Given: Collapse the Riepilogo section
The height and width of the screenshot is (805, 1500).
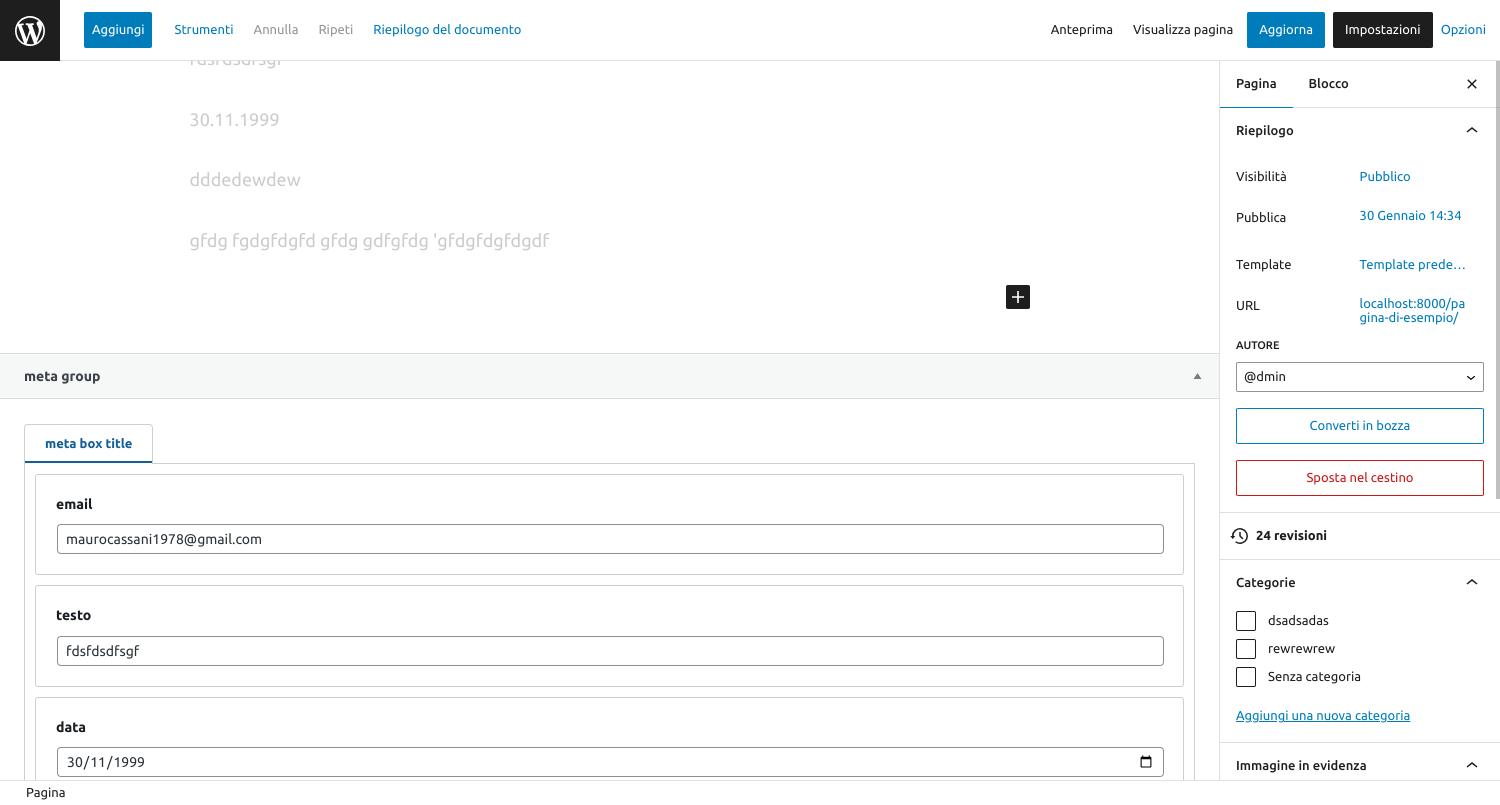Looking at the screenshot, I should (1472, 130).
